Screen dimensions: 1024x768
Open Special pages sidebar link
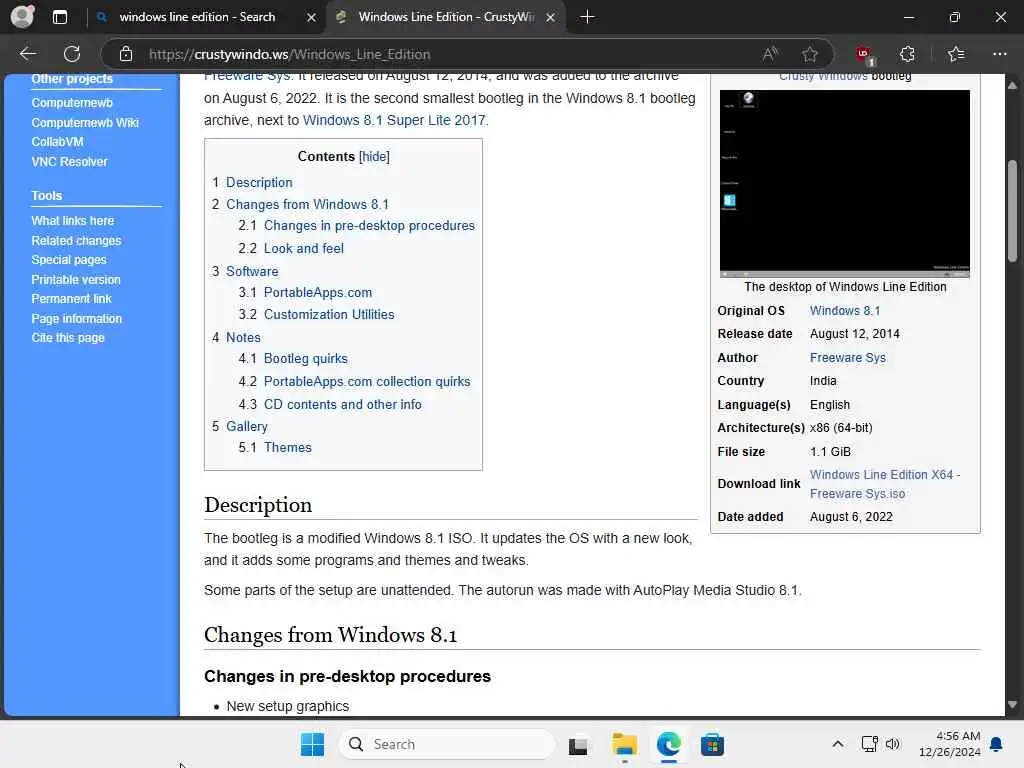(69, 259)
